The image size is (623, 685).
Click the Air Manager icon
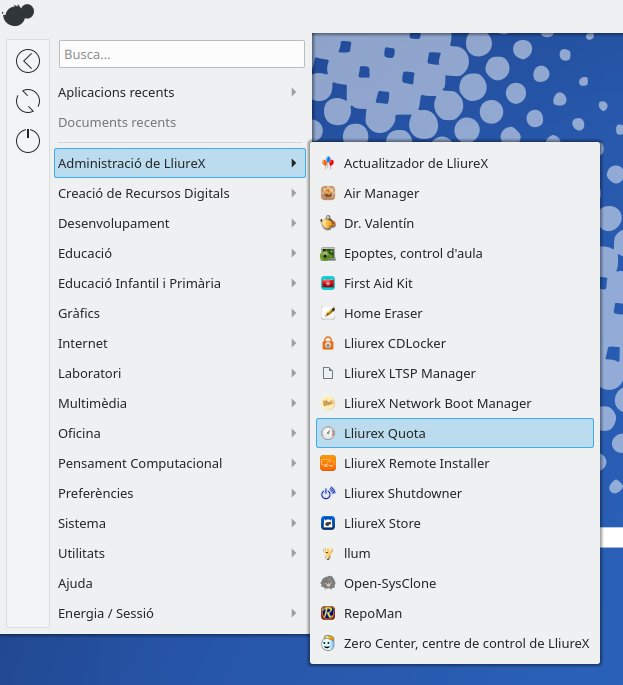click(327, 193)
